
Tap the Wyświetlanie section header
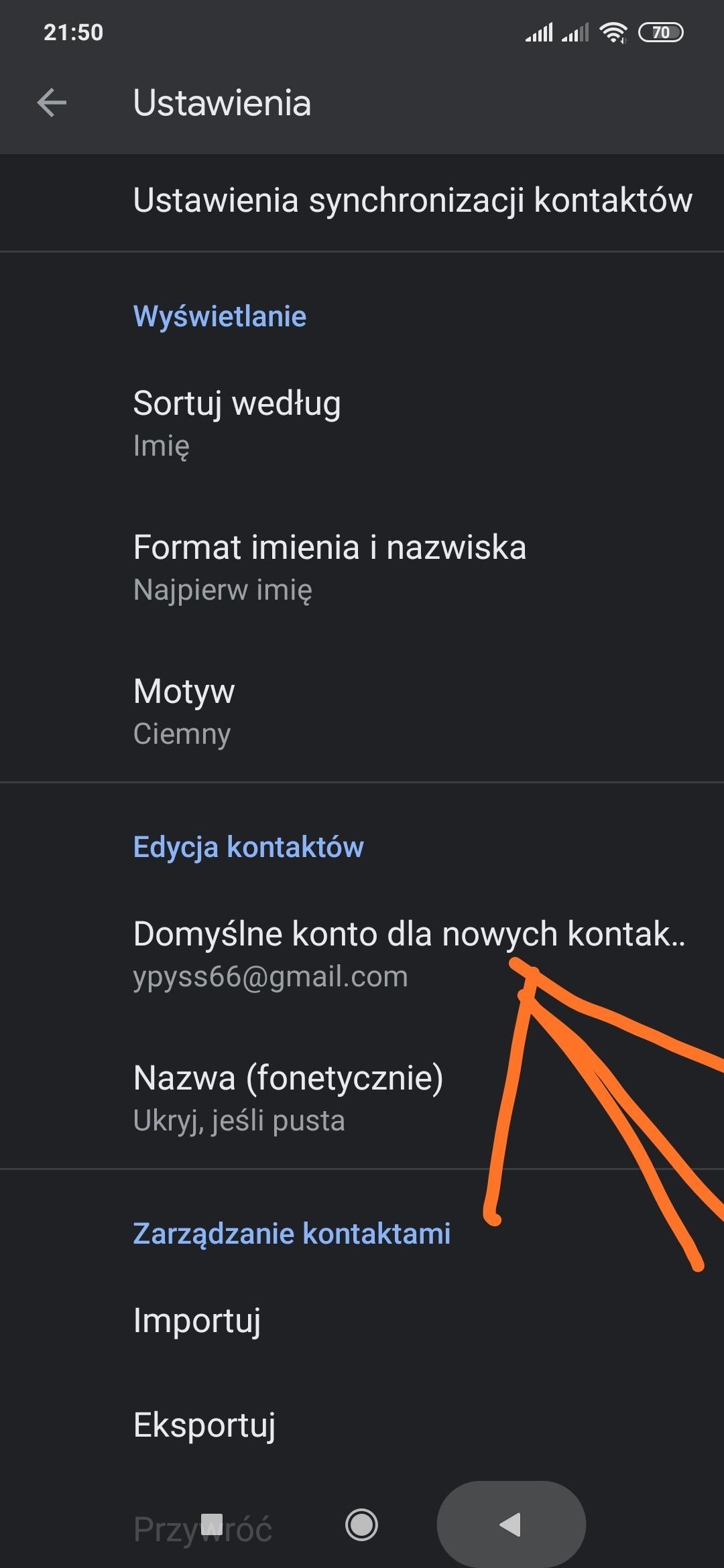point(220,316)
